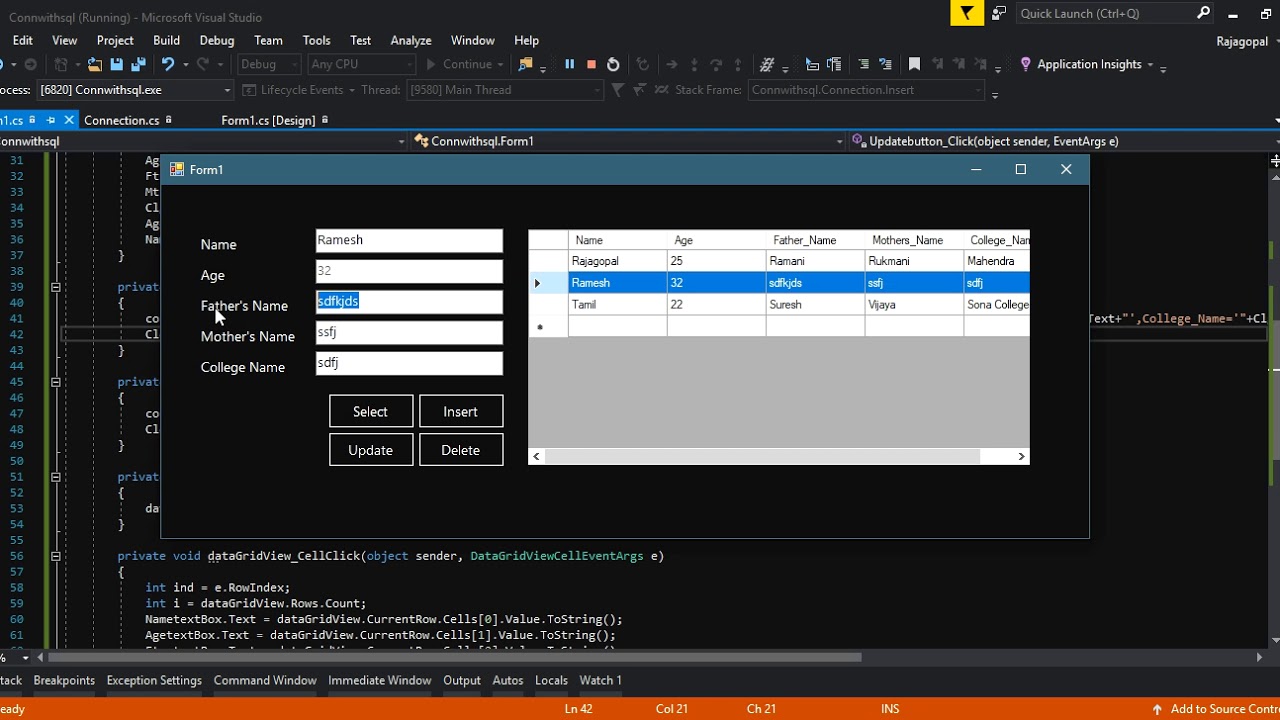Toggle a bookmark using the bookmark icon
Image resolution: width=1280 pixels, height=720 pixels.
coord(914,64)
